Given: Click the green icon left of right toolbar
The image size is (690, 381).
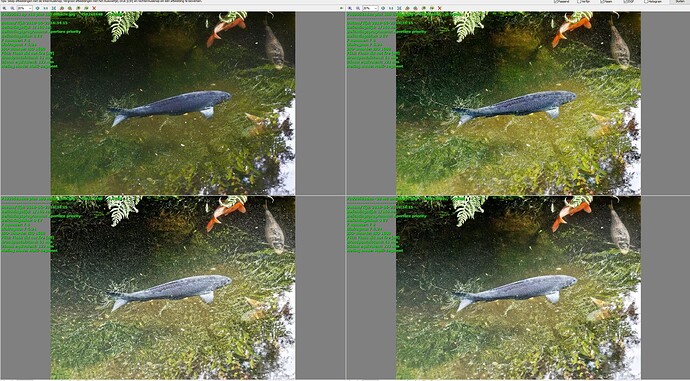Looking at the screenshot, I should [x=341, y=8].
